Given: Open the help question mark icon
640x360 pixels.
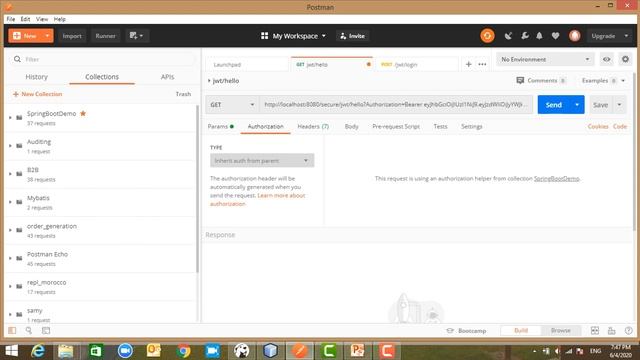Looking at the screenshot, I should click(629, 331).
